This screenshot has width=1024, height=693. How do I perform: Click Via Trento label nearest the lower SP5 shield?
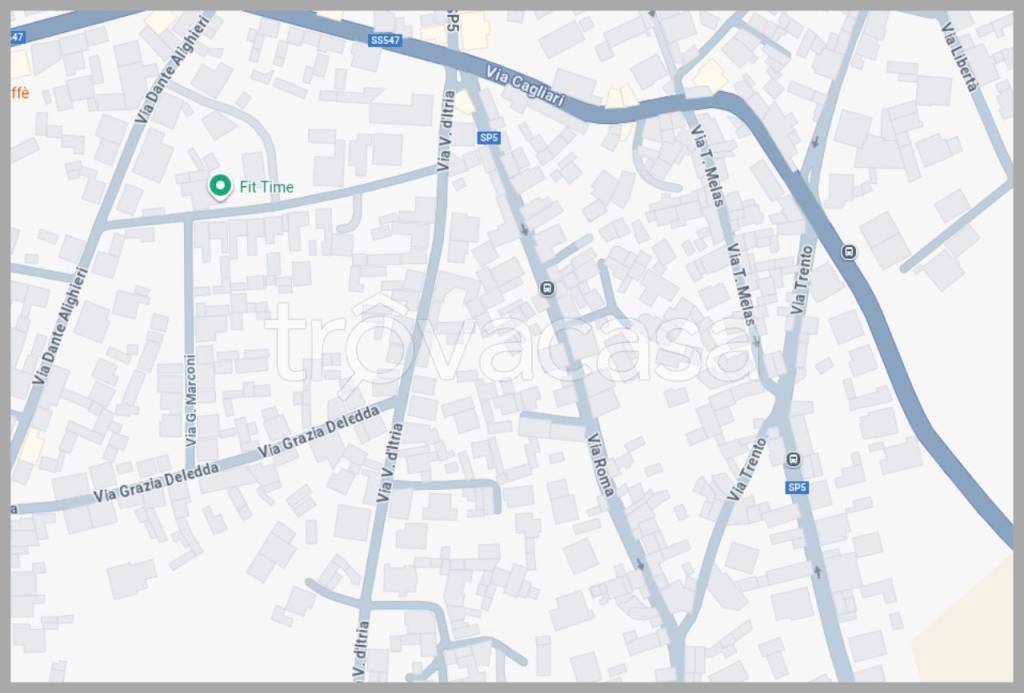748,470
